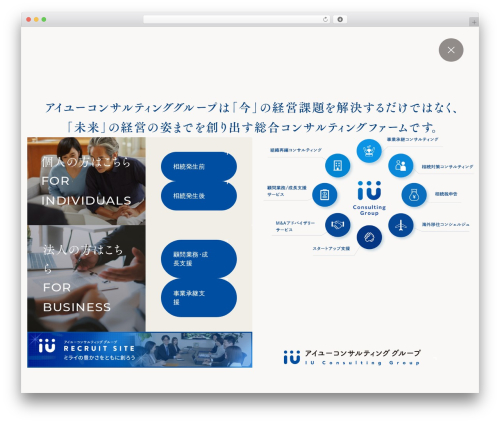500x423 pixels.
Task: Click the 相続対策コンサルティング text label
Action: click(447, 167)
